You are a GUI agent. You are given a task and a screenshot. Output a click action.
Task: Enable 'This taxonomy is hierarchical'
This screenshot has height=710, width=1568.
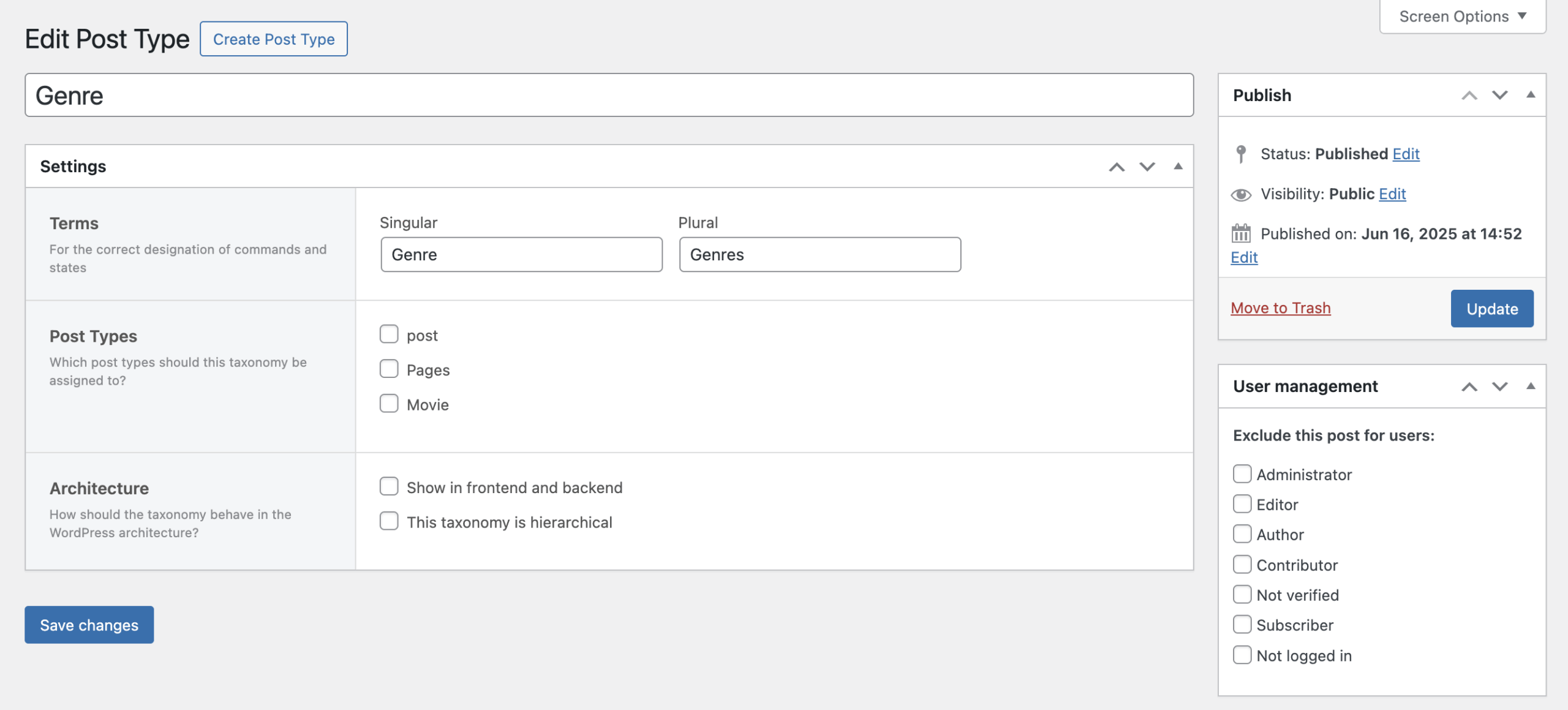pos(389,521)
